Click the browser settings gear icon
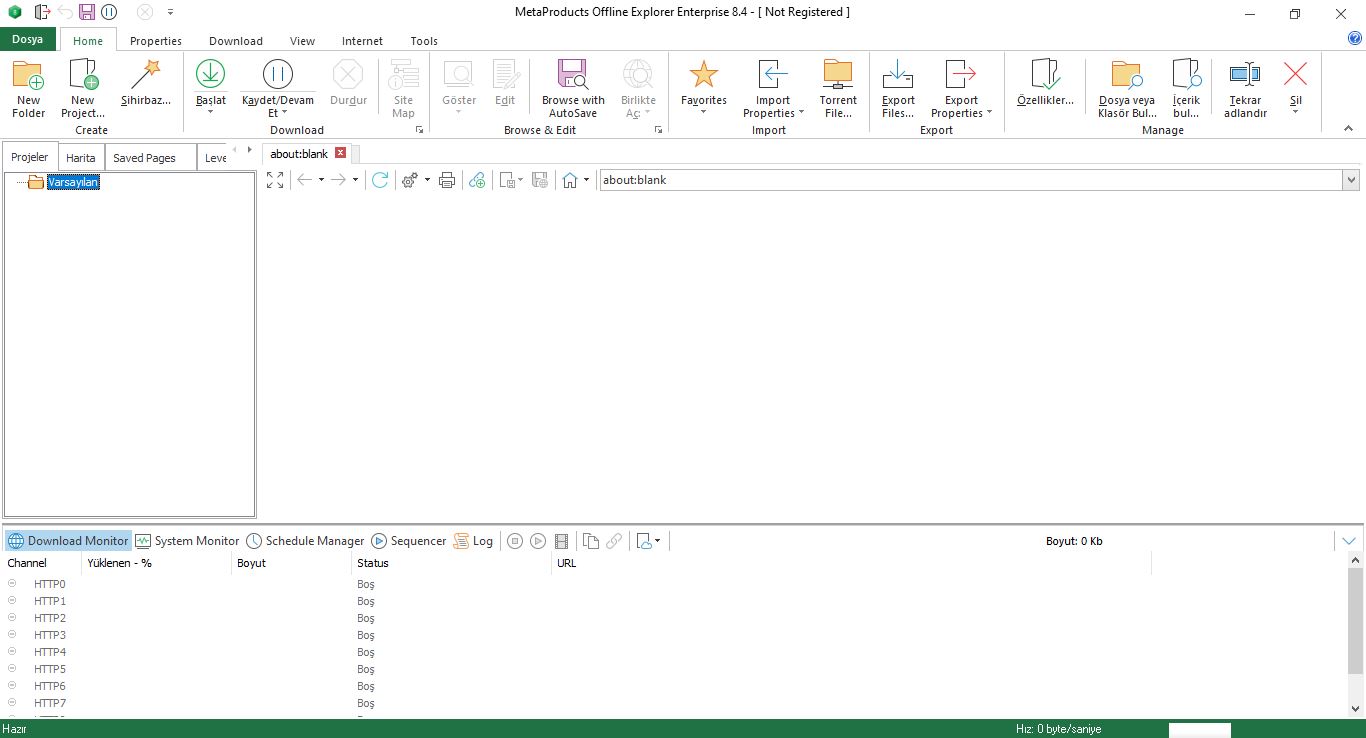Viewport: 1366px width, 738px height. [x=409, y=180]
